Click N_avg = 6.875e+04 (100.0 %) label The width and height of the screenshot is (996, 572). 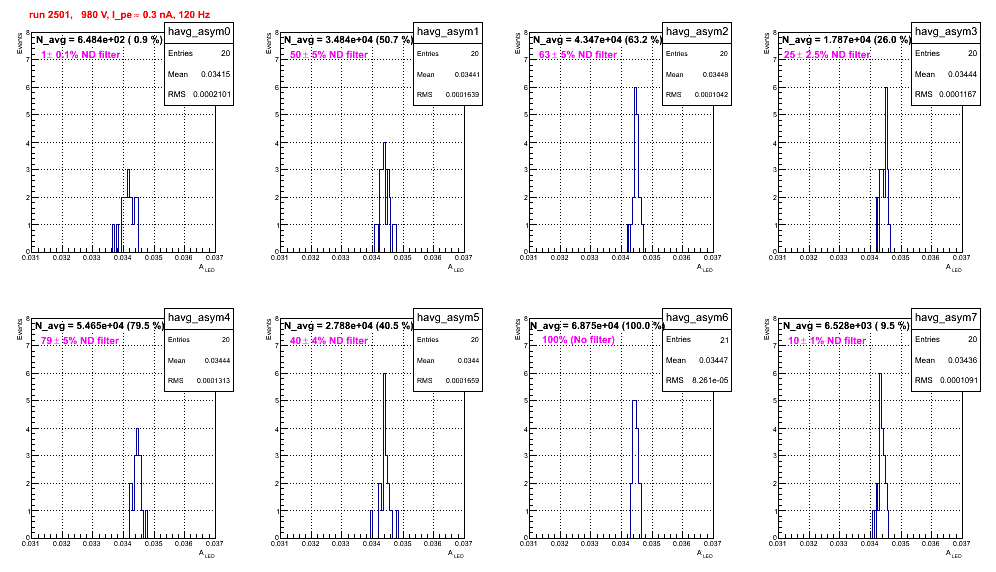tap(597, 325)
